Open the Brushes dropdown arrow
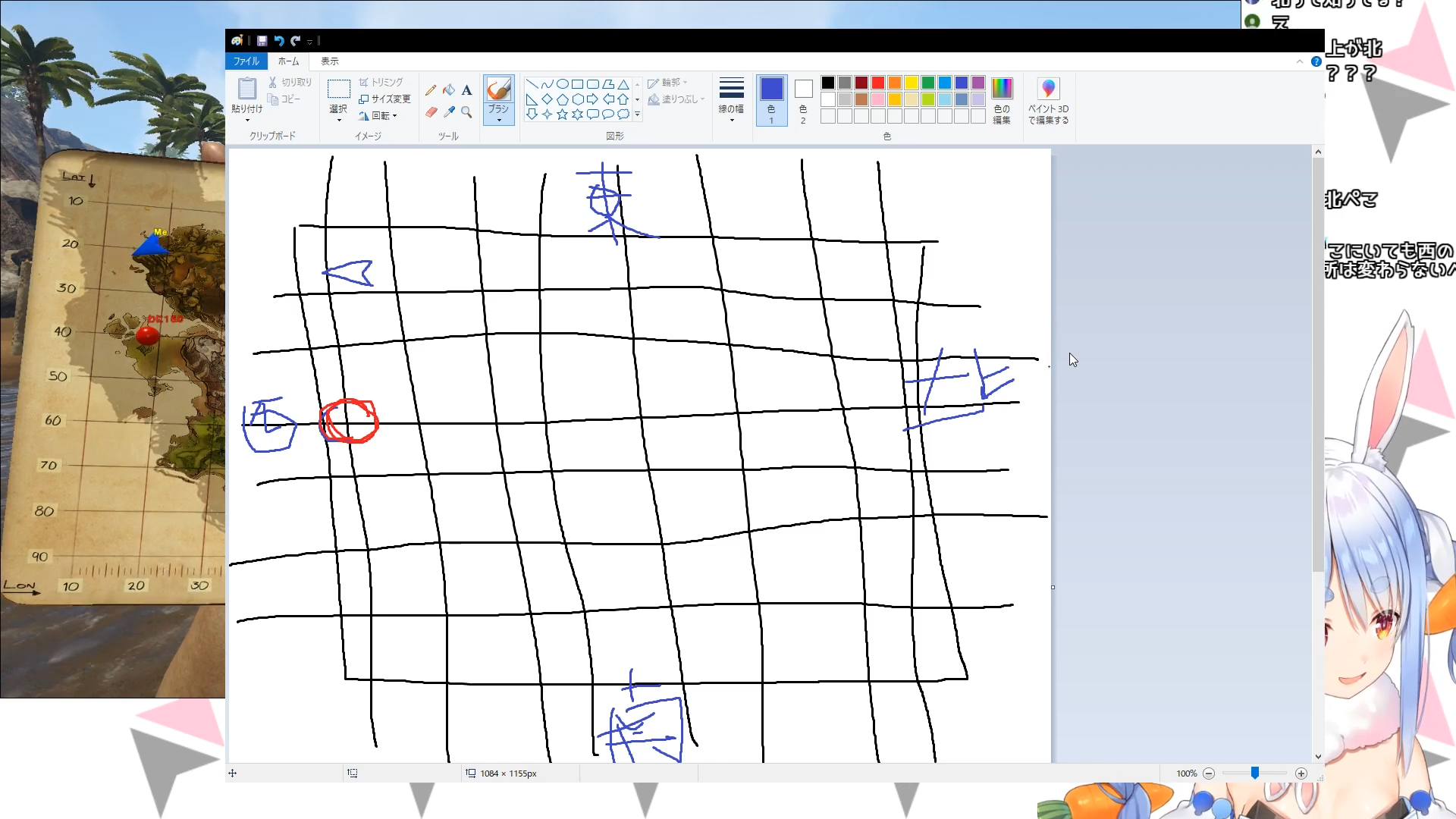The height and width of the screenshot is (819, 1456). [x=498, y=120]
